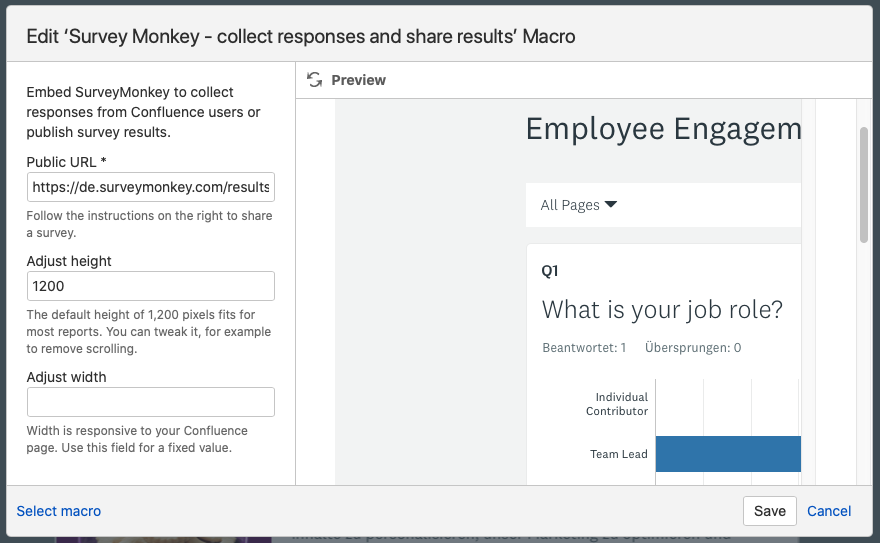Open the Select macro link
Viewport: 880px width, 543px height.
pos(59,511)
